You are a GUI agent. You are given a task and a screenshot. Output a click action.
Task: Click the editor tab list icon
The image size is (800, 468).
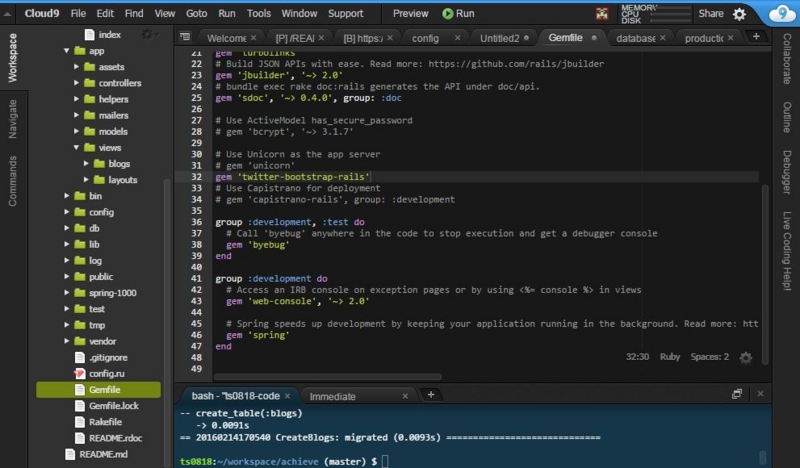click(185, 37)
